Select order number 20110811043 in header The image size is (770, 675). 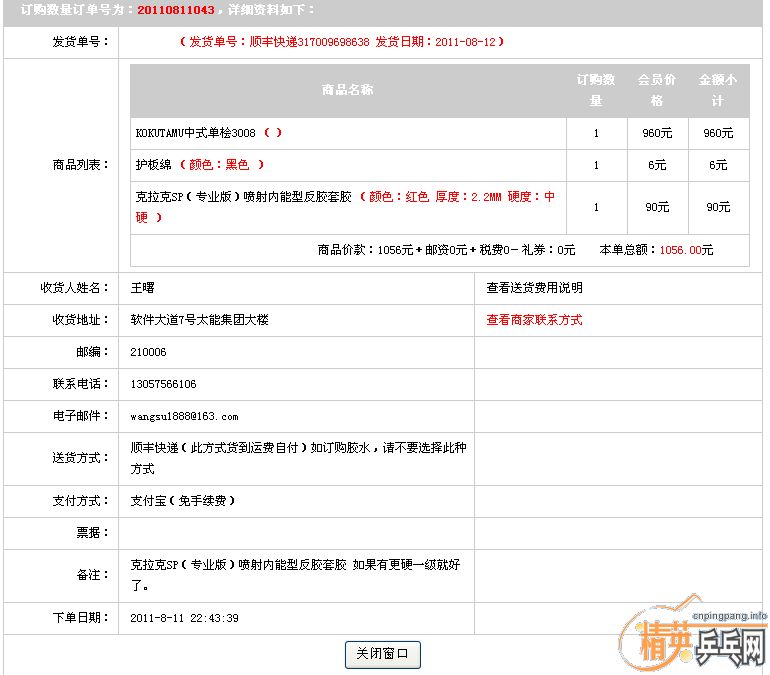176,10
